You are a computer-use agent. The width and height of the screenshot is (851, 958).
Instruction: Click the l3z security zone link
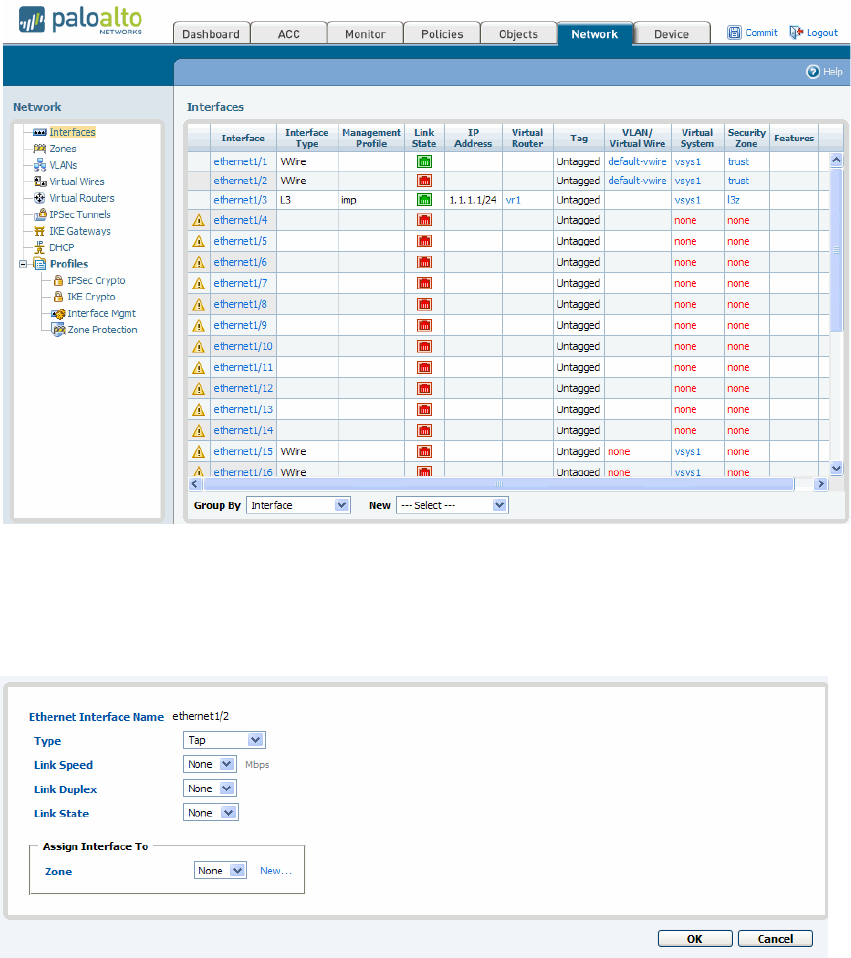(x=733, y=200)
